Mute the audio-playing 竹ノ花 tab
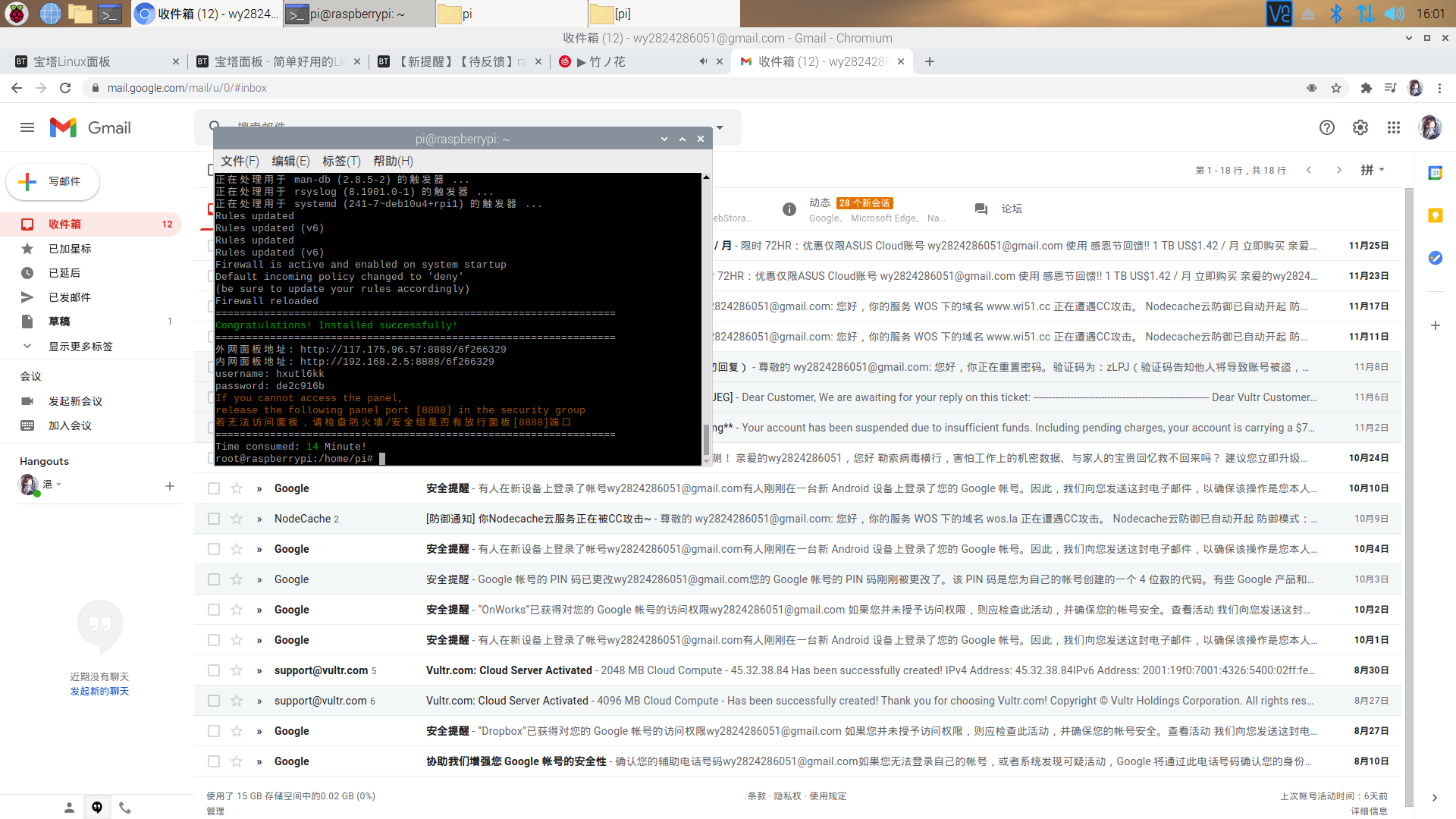Viewport: 1456px width, 819px height. click(x=703, y=61)
